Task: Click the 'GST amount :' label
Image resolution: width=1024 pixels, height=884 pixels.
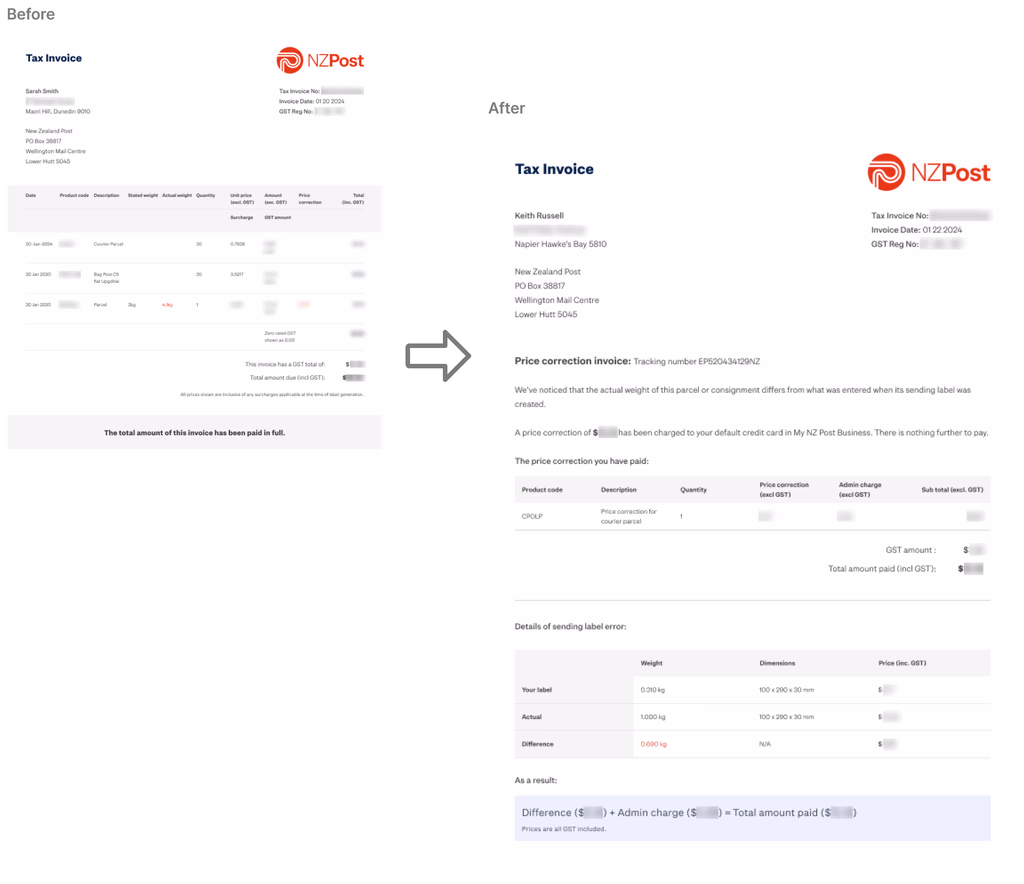Action: tap(910, 550)
